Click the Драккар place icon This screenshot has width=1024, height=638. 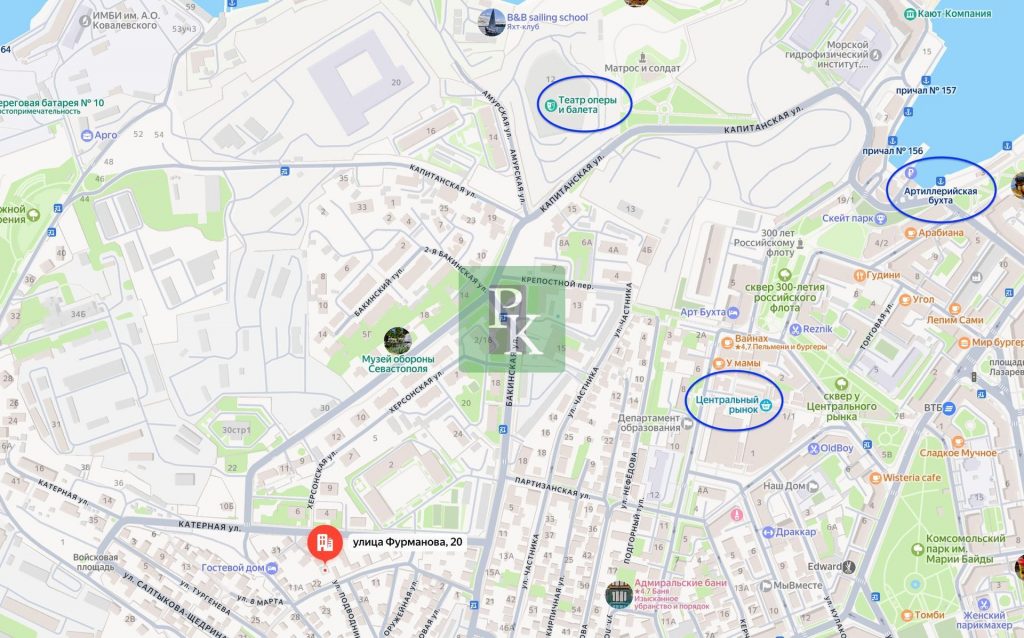pyautogui.click(x=769, y=532)
